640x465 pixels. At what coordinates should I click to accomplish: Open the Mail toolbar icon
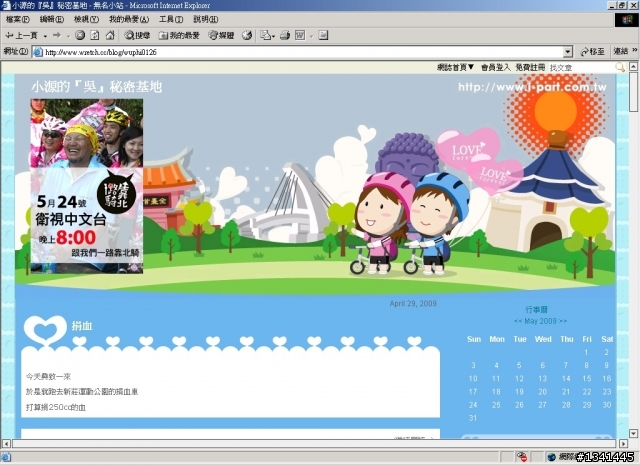(x=267, y=36)
